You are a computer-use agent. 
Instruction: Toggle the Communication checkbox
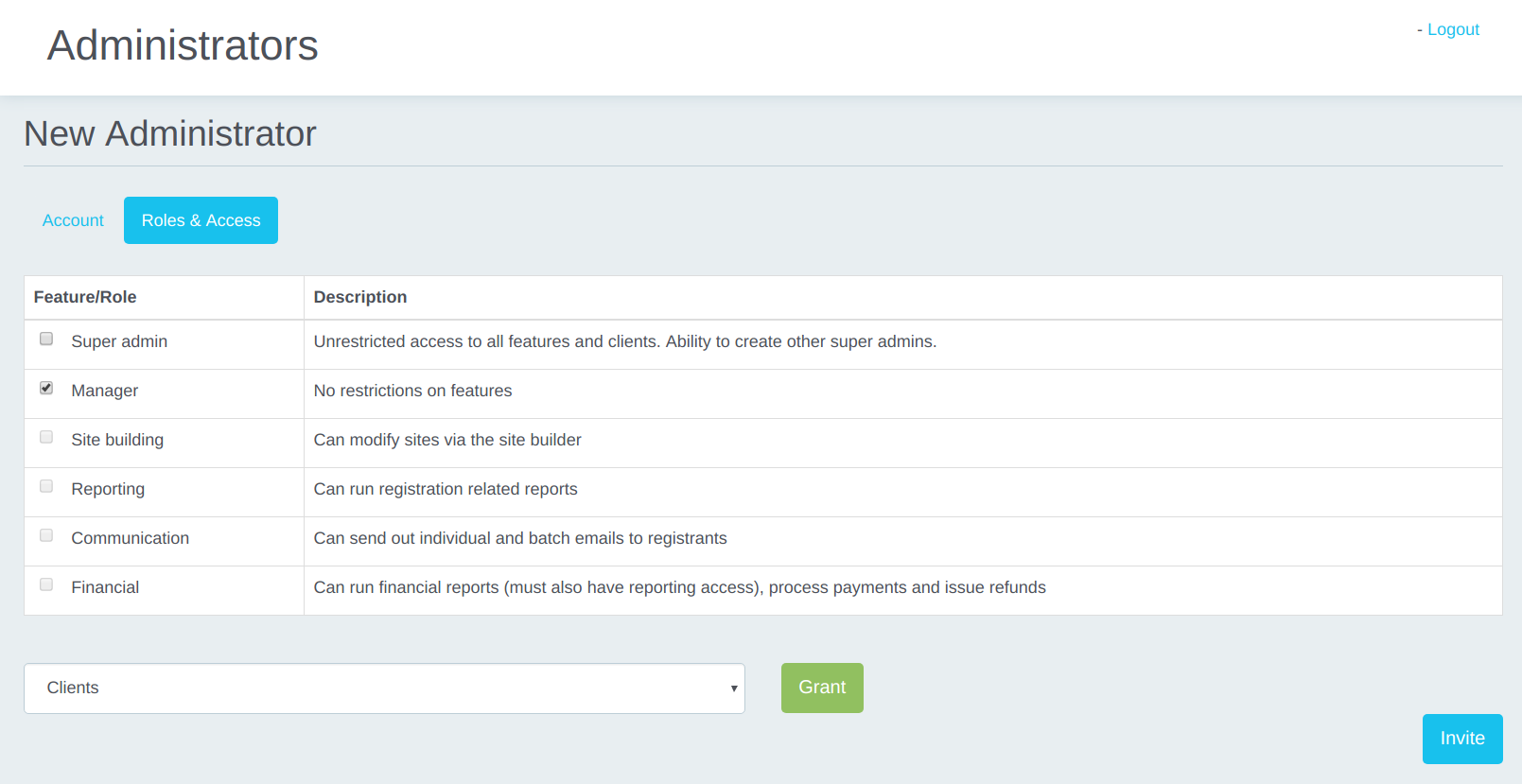pos(46,535)
